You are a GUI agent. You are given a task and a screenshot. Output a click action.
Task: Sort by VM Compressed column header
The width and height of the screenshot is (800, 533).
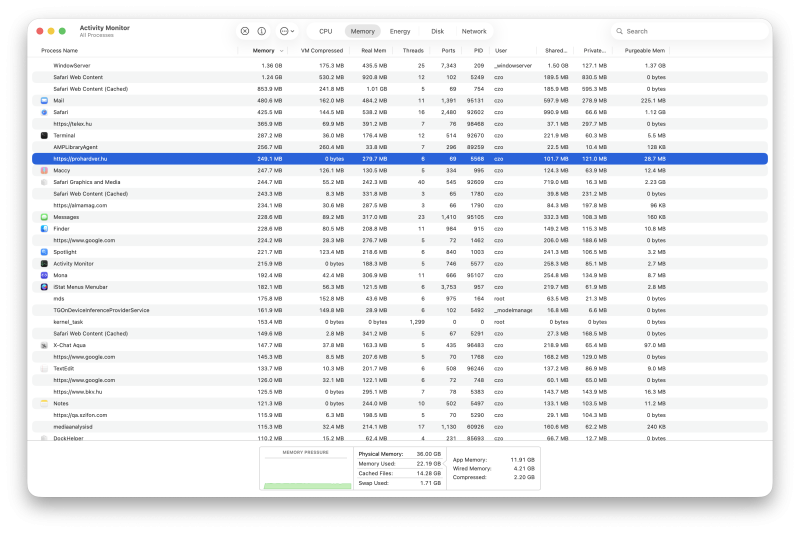(x=322, y=50)
